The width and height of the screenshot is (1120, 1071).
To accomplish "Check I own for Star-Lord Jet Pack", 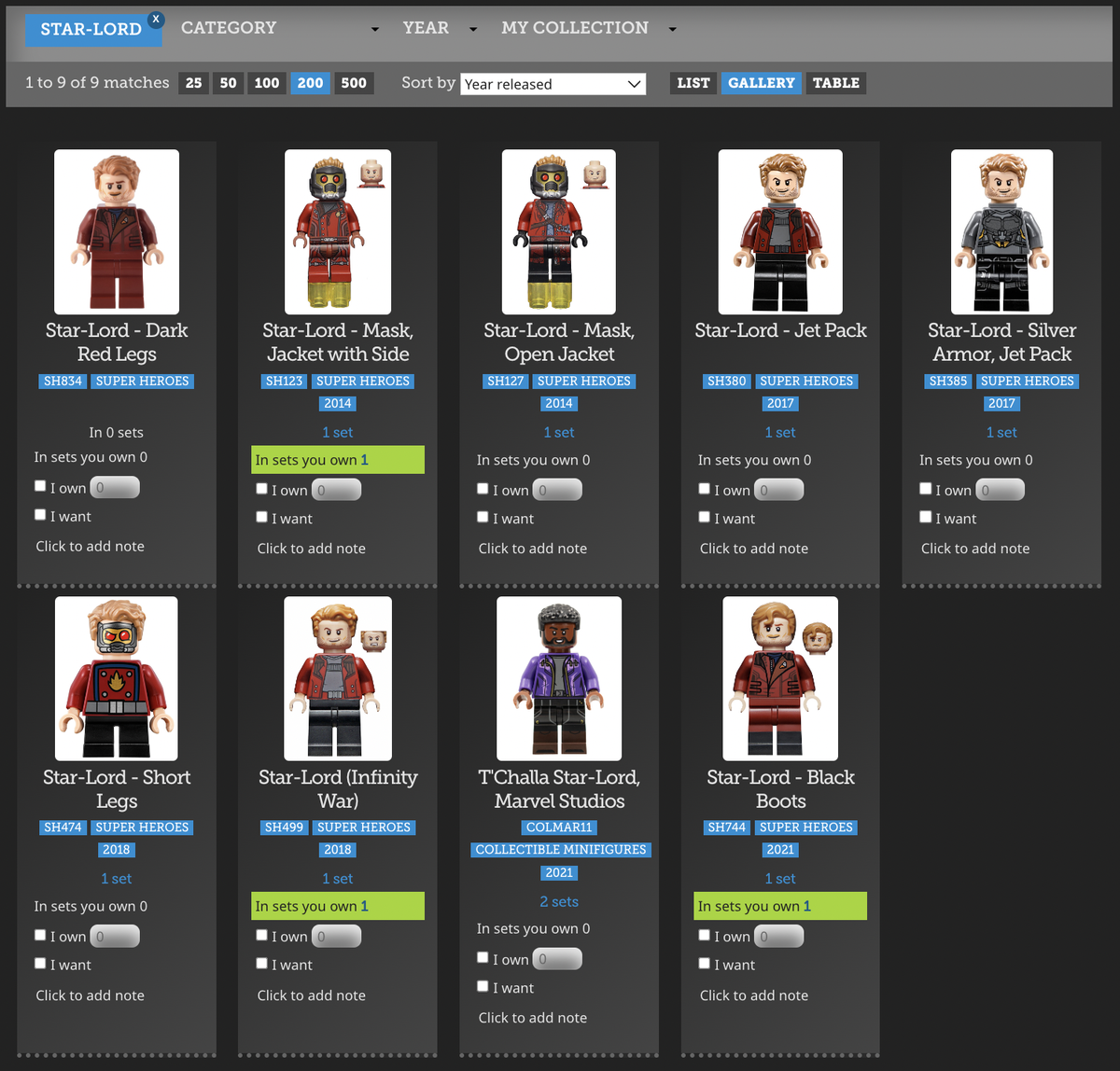I will pos(704,488).
